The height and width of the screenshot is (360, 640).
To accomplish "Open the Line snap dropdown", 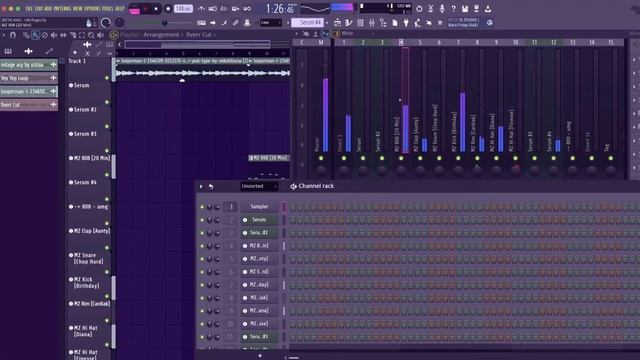I will (x=271, y=23).
